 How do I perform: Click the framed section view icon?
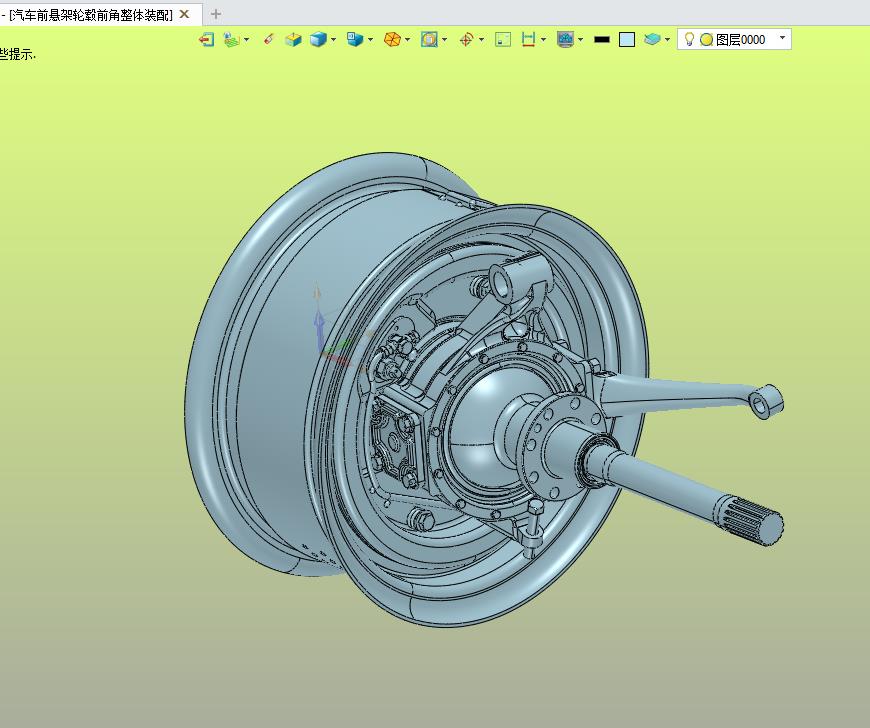(x=429, y=39)
